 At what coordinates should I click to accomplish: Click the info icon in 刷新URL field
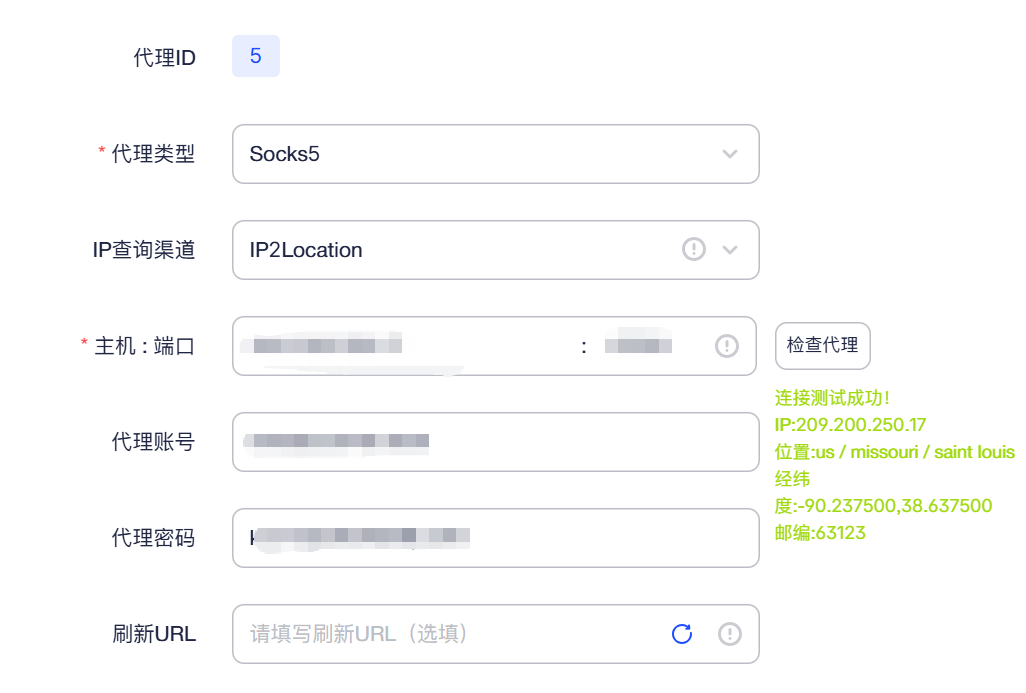tap(730, 633)
